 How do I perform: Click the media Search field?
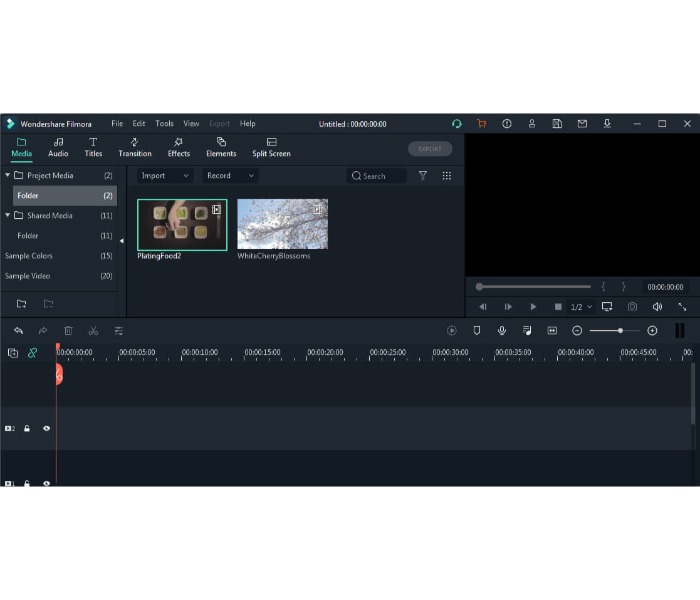tap(377, 176)
